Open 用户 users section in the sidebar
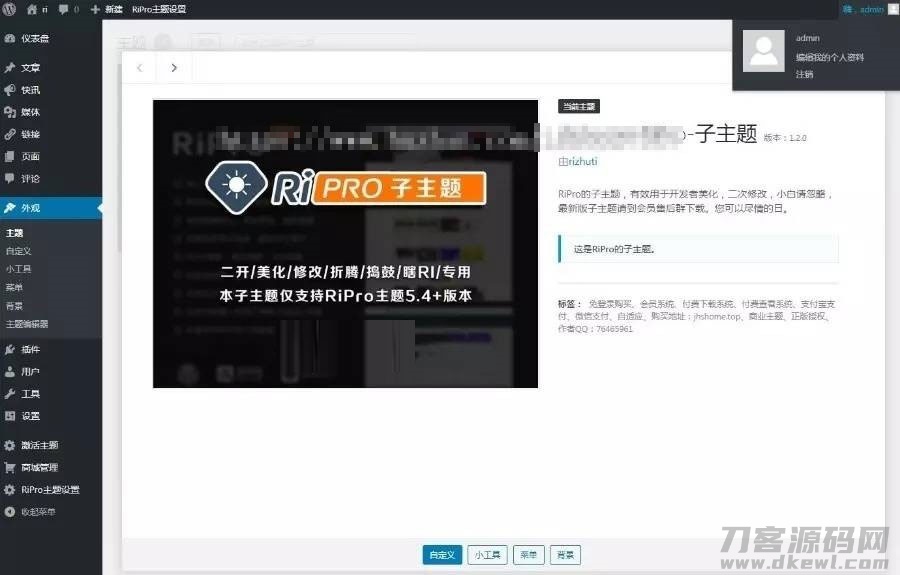 point(30,371)
